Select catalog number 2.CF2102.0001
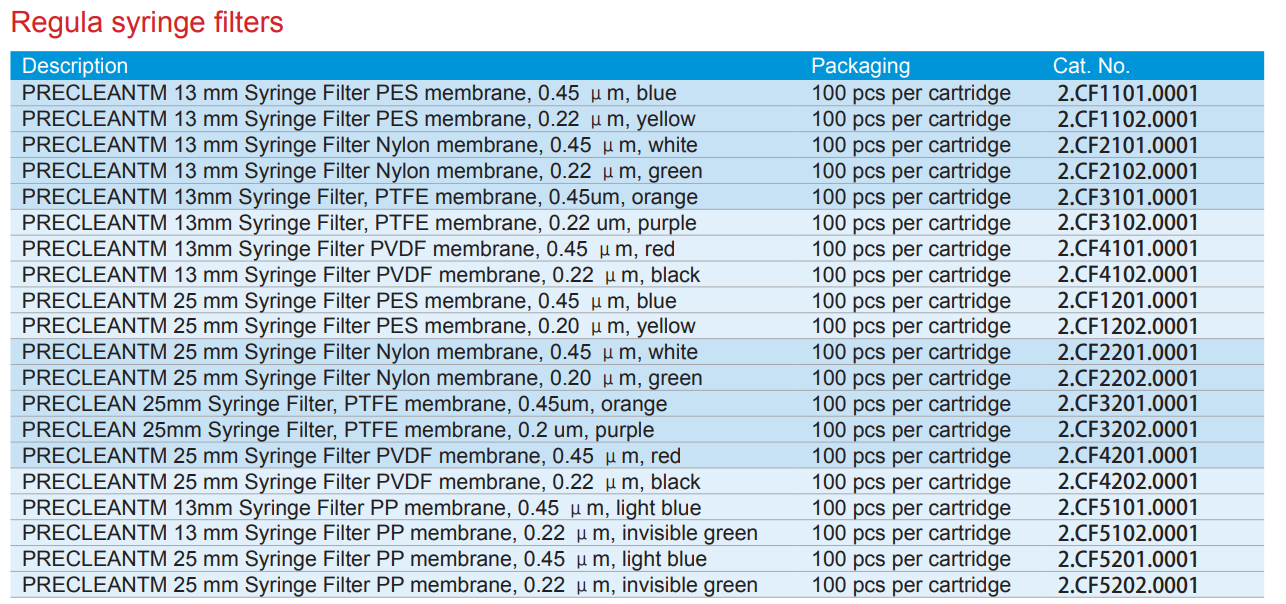The height and width of the screenshot is (604, 1286). [1127, 171]
